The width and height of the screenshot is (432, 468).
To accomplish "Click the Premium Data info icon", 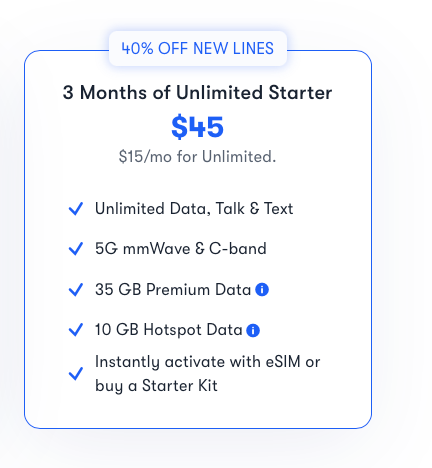I will pos(262,290).
